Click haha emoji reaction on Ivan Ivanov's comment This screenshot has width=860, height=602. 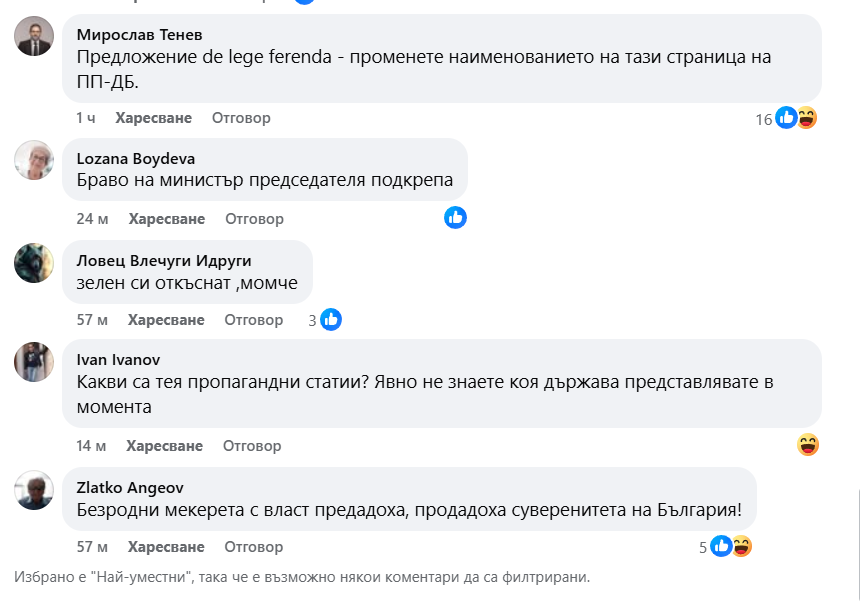click(808, 445)
